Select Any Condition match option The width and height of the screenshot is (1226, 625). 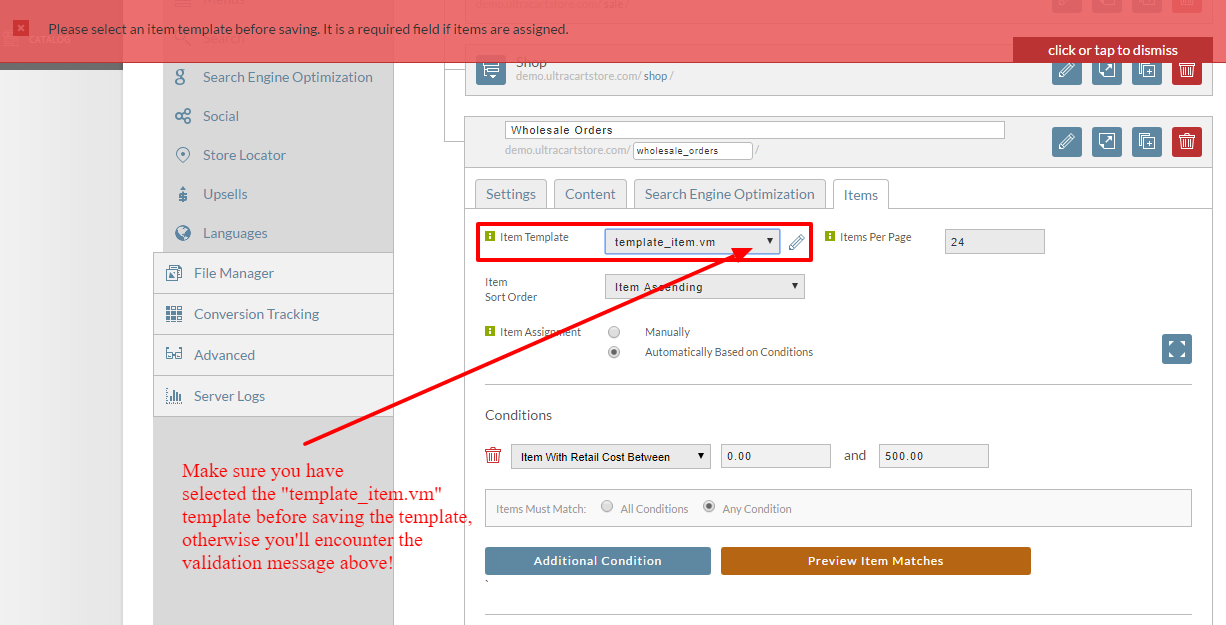coord(709,507)
